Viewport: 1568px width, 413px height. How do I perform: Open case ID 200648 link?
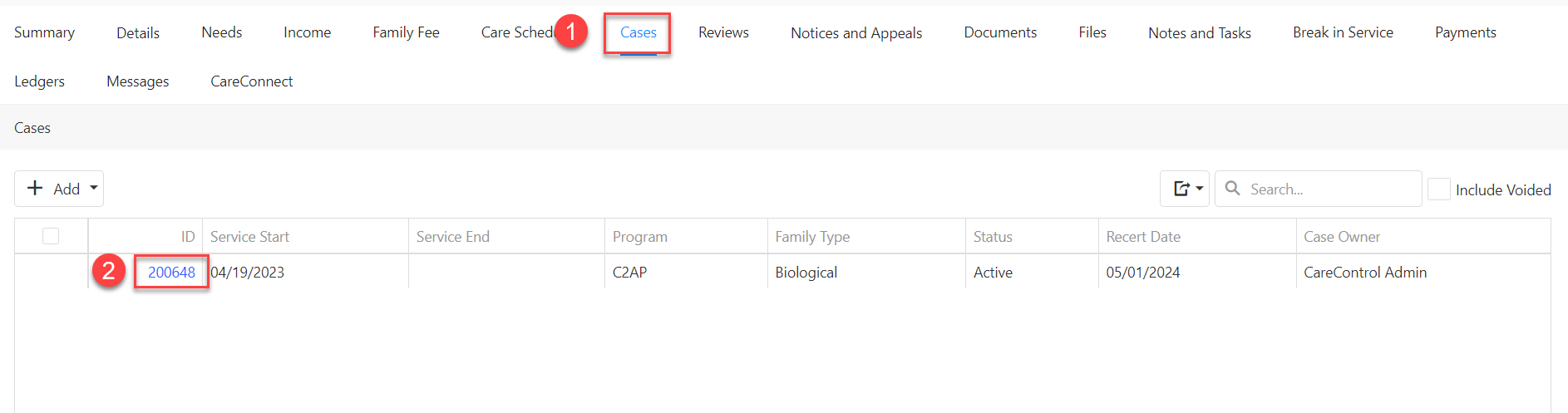coord(171,273)
